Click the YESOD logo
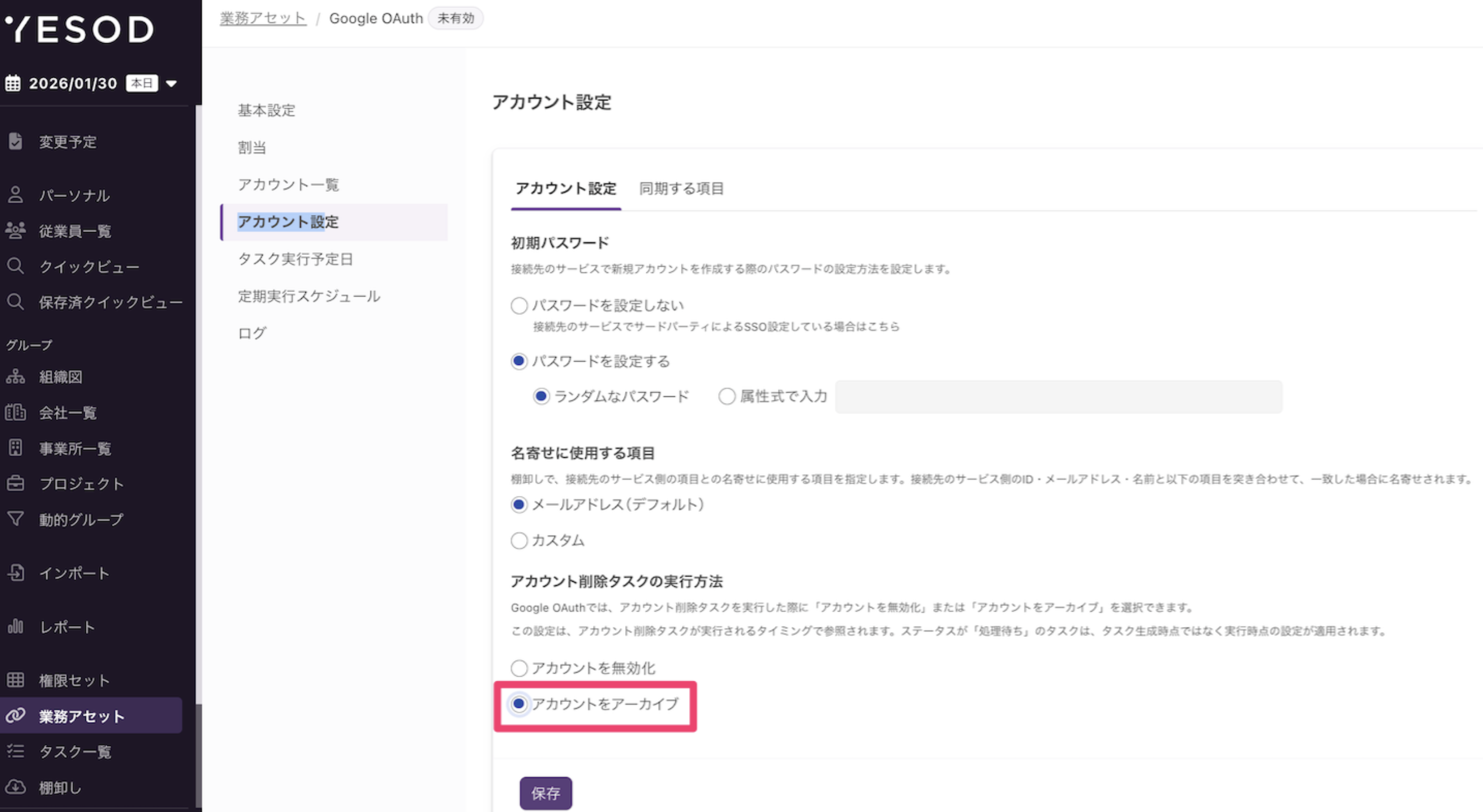The height and width of the screenshot is (812, 1483). coord(80,29)
